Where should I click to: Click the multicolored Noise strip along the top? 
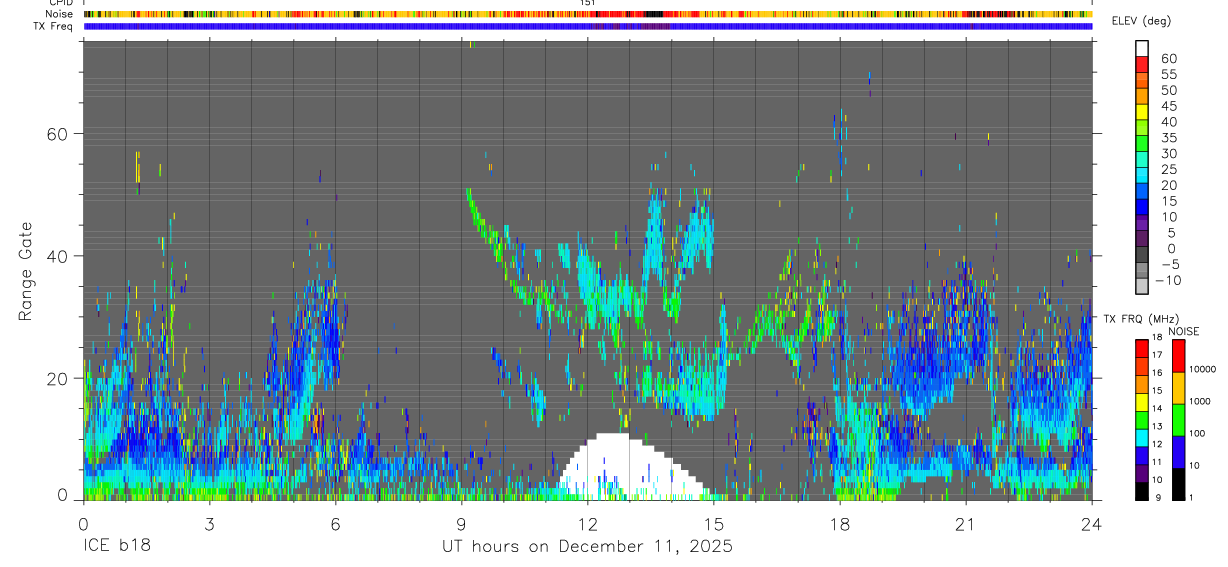coord(587,14)
